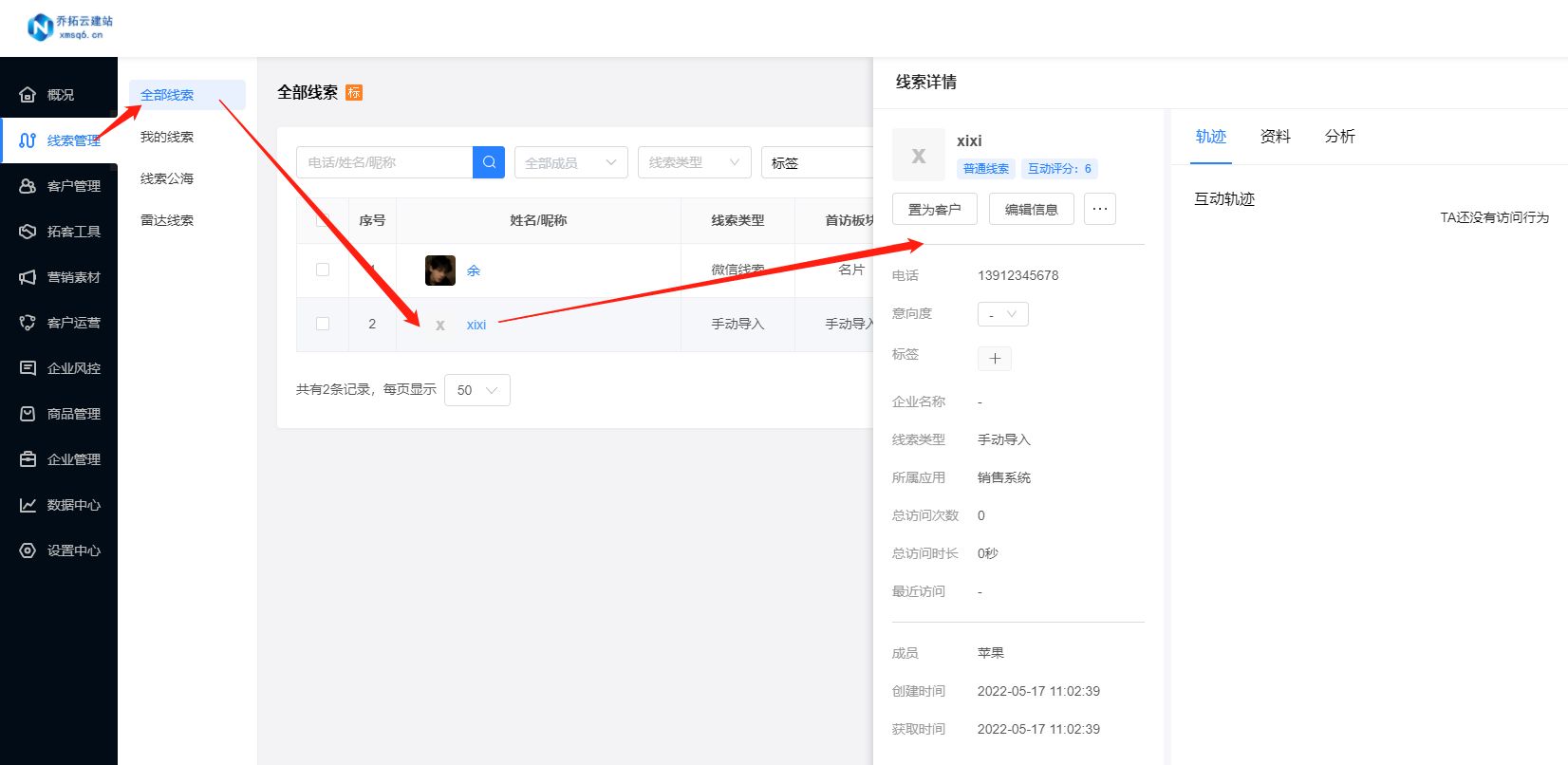Toggle the select-all checkbox in table header

point(323,220)
